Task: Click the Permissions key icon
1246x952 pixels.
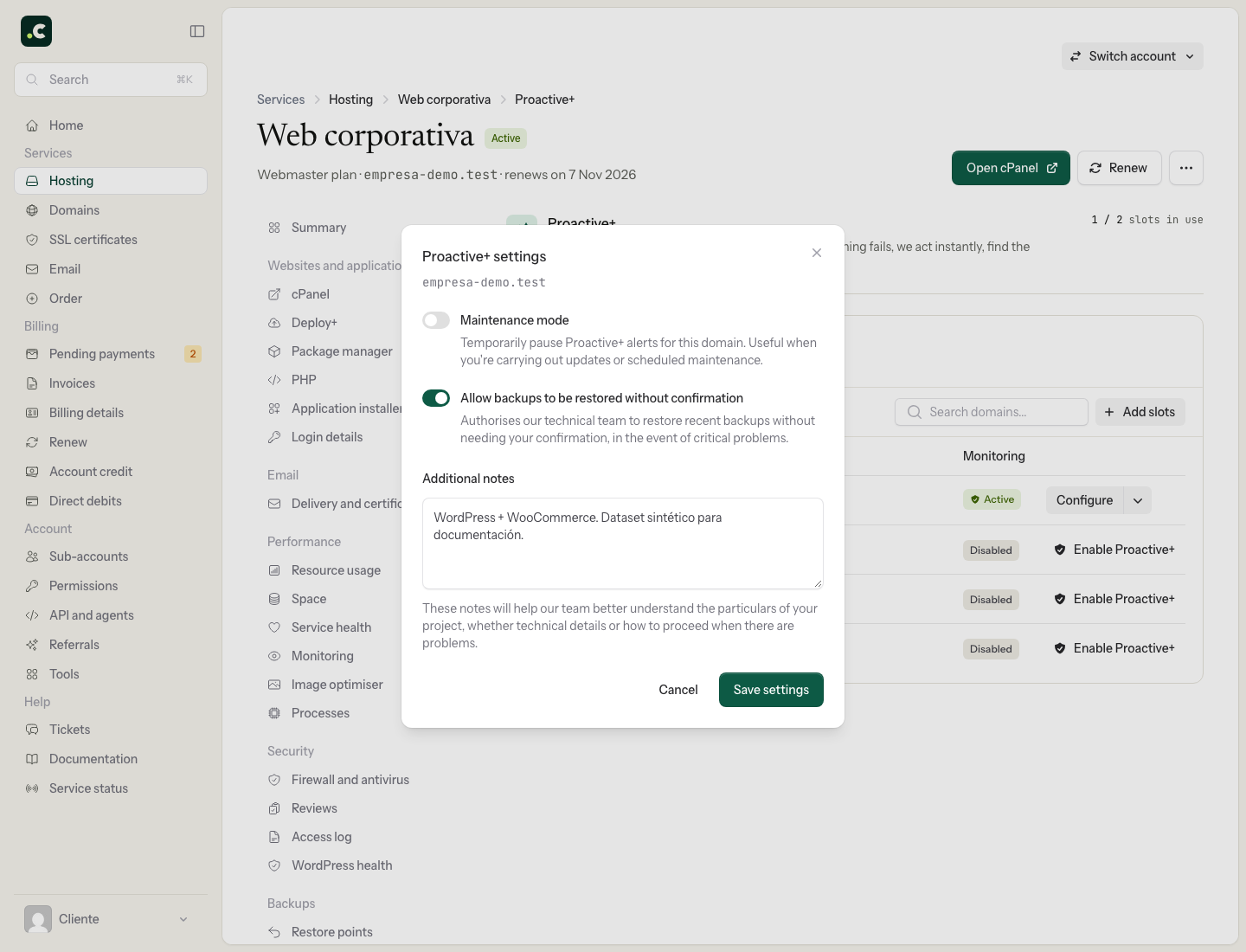Action: [32, 586]
